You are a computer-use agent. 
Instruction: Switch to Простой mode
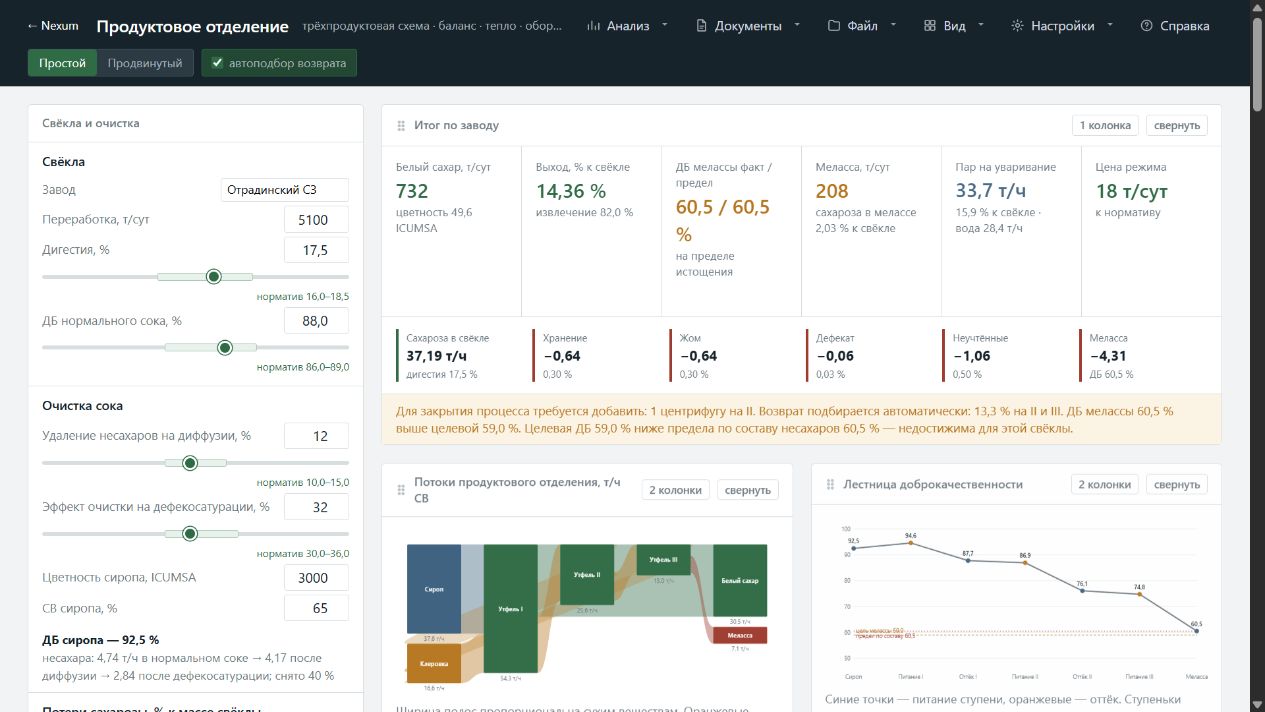click(63, 63)
